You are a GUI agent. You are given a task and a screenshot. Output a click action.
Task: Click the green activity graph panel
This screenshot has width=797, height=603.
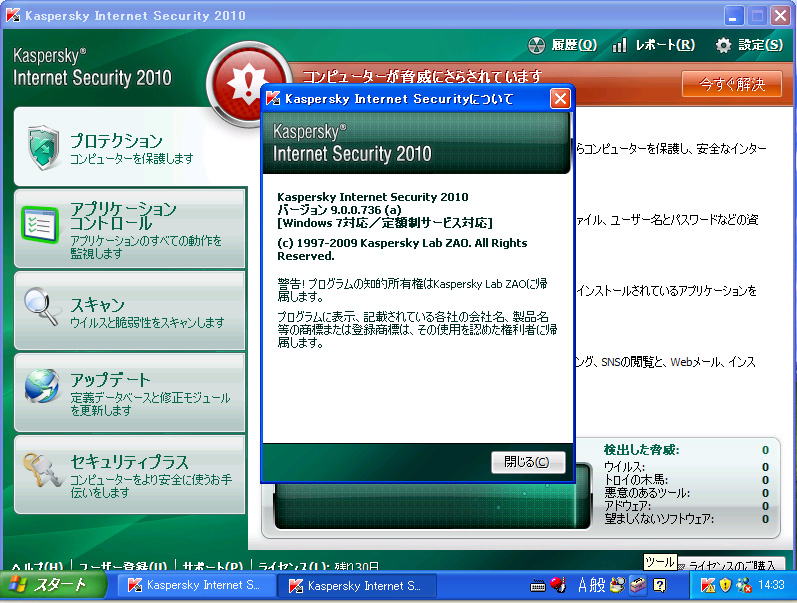click(432, 506)
